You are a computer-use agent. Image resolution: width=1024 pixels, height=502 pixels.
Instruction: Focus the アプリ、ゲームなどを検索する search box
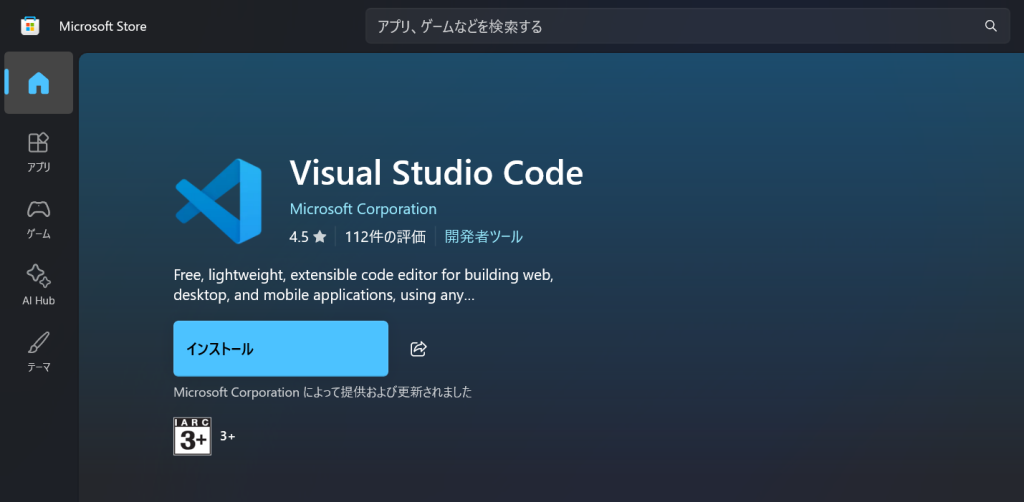coord(670,26)
